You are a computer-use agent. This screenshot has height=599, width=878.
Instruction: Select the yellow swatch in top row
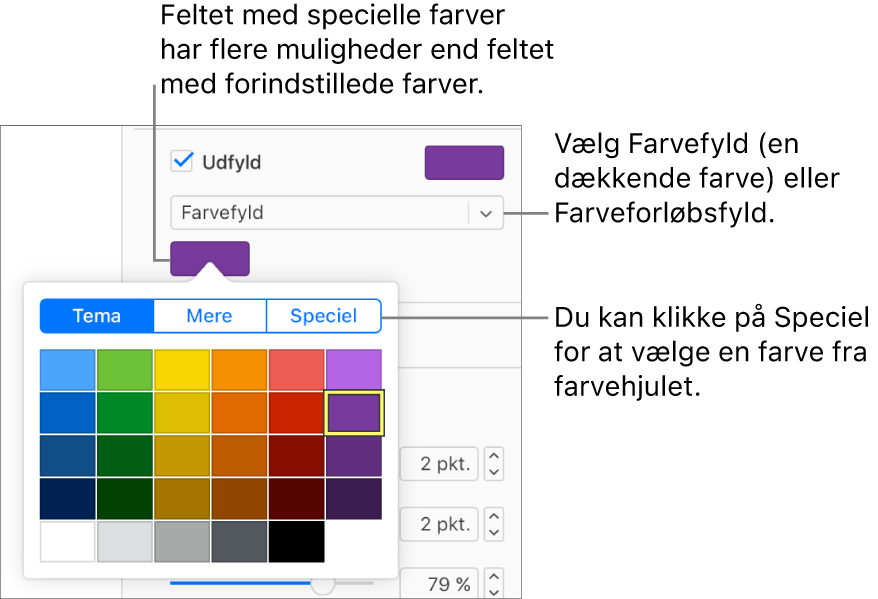tap(182, 370)
